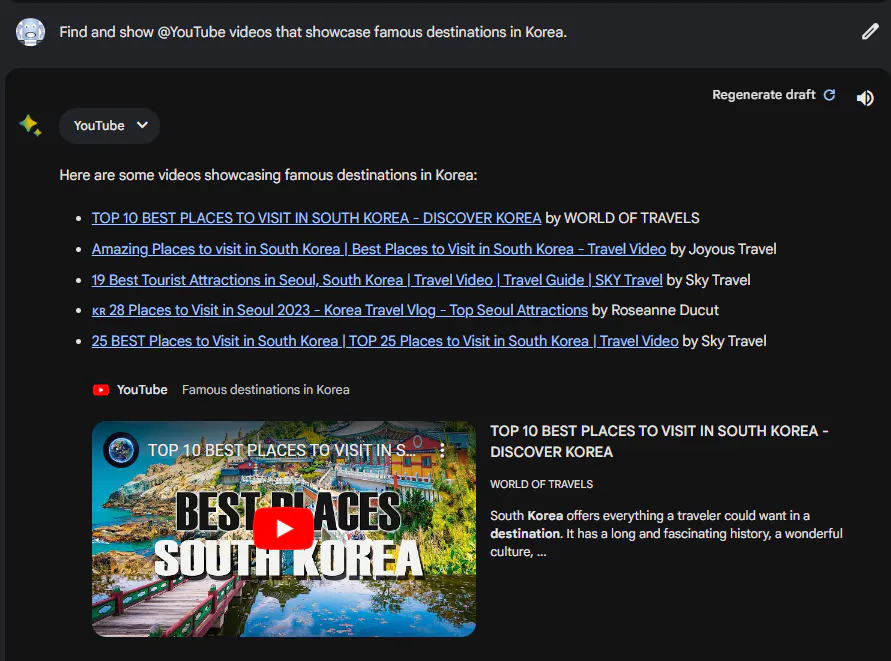Open 28 Places to Visit in Seoul 2023 link
Image resolution: width=891 pixels, height=661 pixels.
[340, 310]
